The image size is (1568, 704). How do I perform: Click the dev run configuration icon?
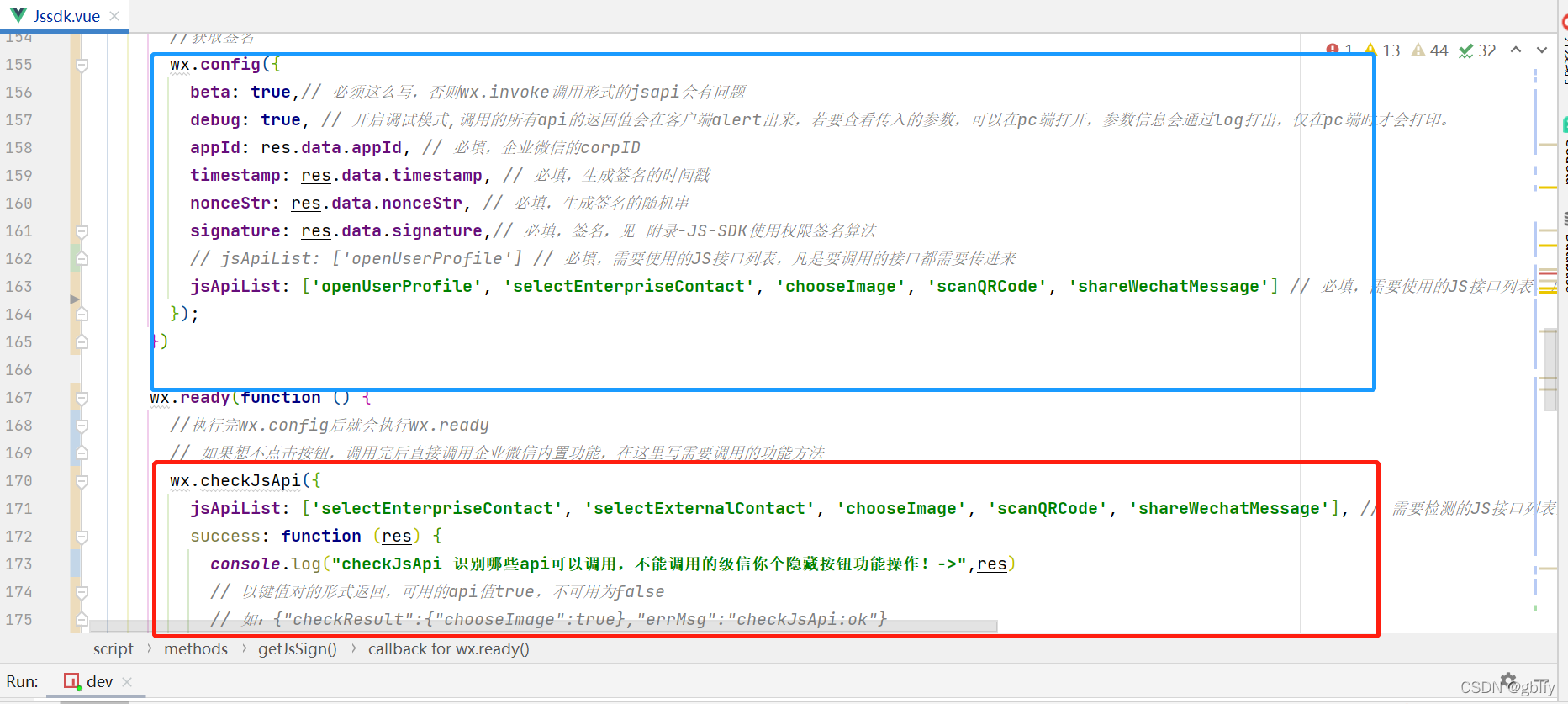click(72, 681)
